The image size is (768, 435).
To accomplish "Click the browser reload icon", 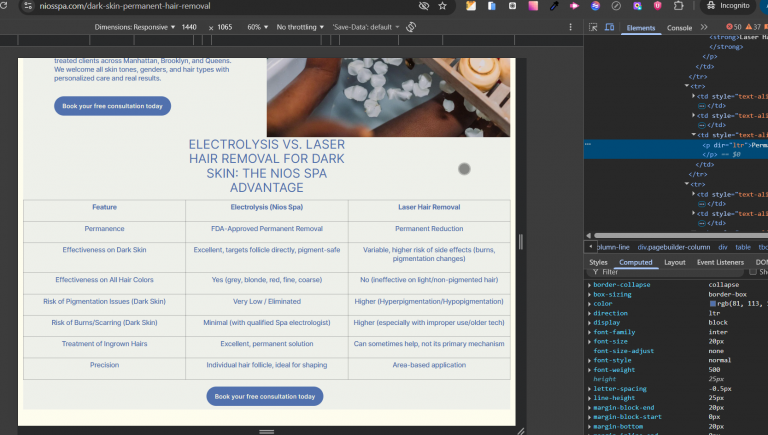I will (x=3, y=6).
